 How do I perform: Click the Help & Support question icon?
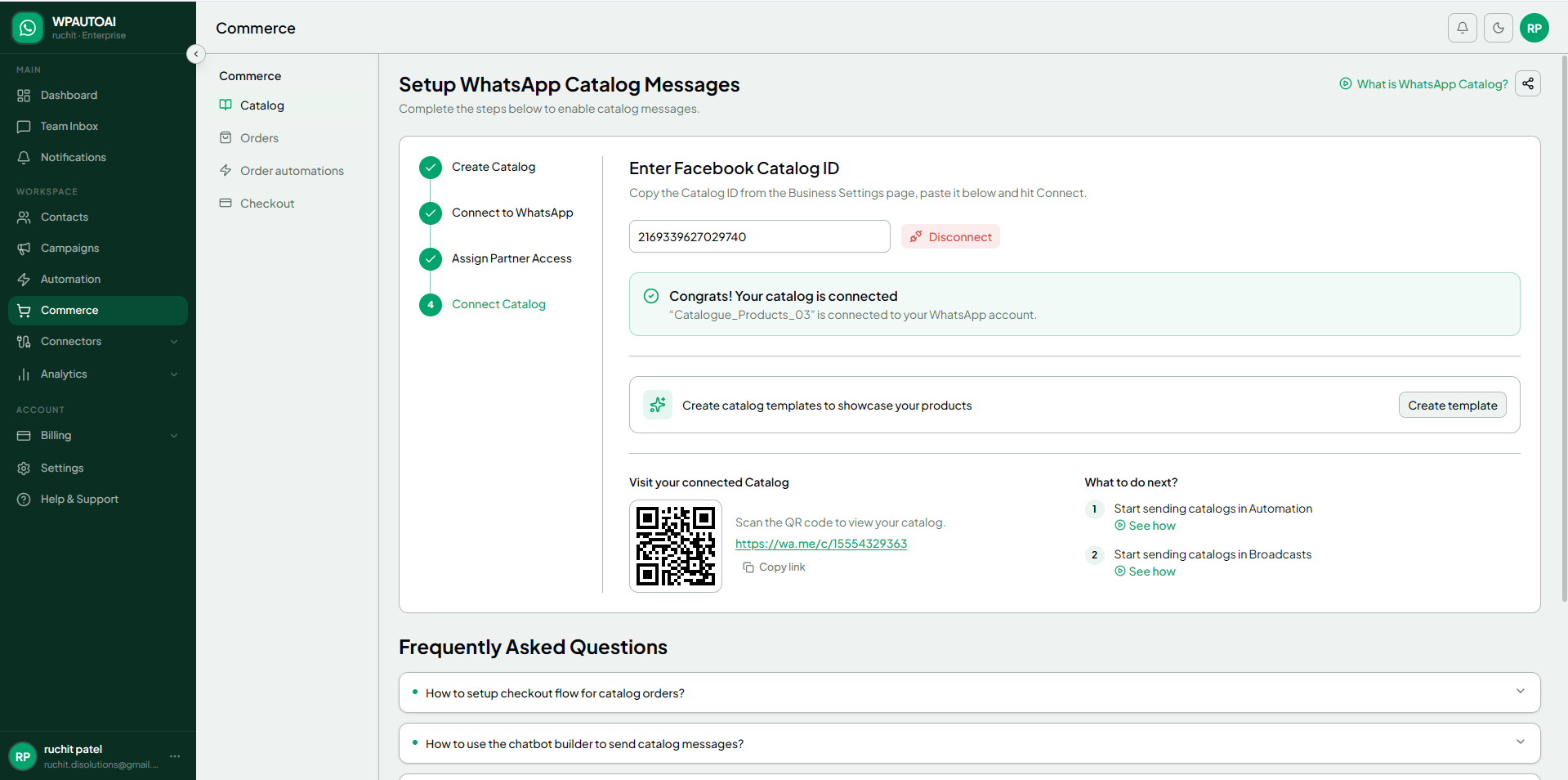[x=24, y=500]
